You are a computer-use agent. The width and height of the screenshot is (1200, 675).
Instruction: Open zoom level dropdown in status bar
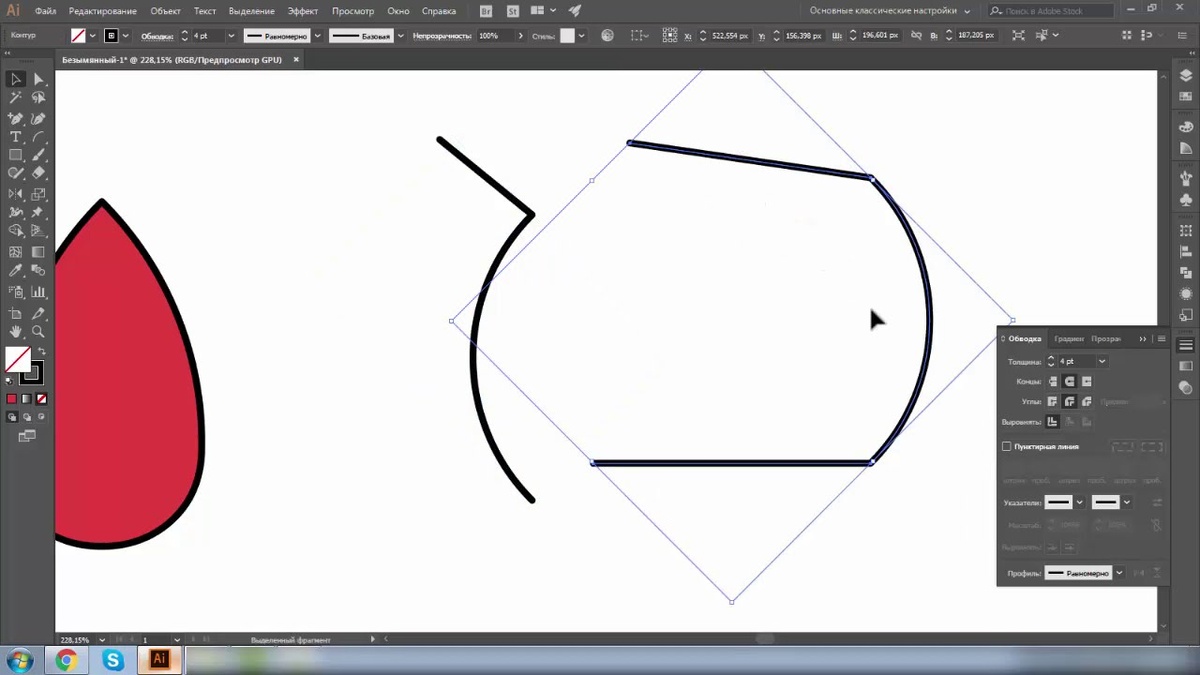(103, 639)
